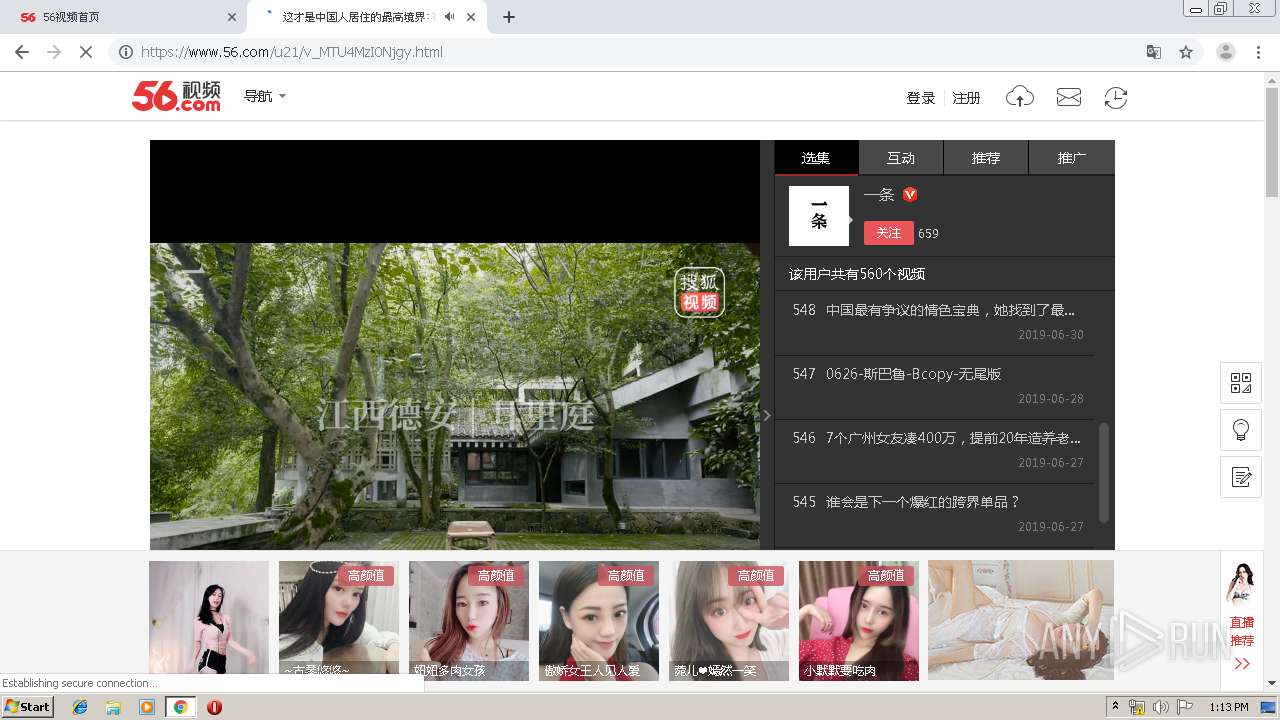Click the 1:13 PM system clock

(1229, 707)
